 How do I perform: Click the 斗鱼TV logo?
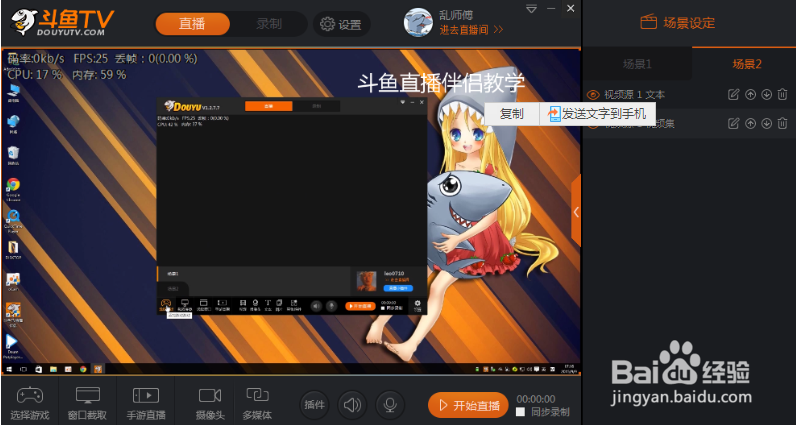pos(62,22)
